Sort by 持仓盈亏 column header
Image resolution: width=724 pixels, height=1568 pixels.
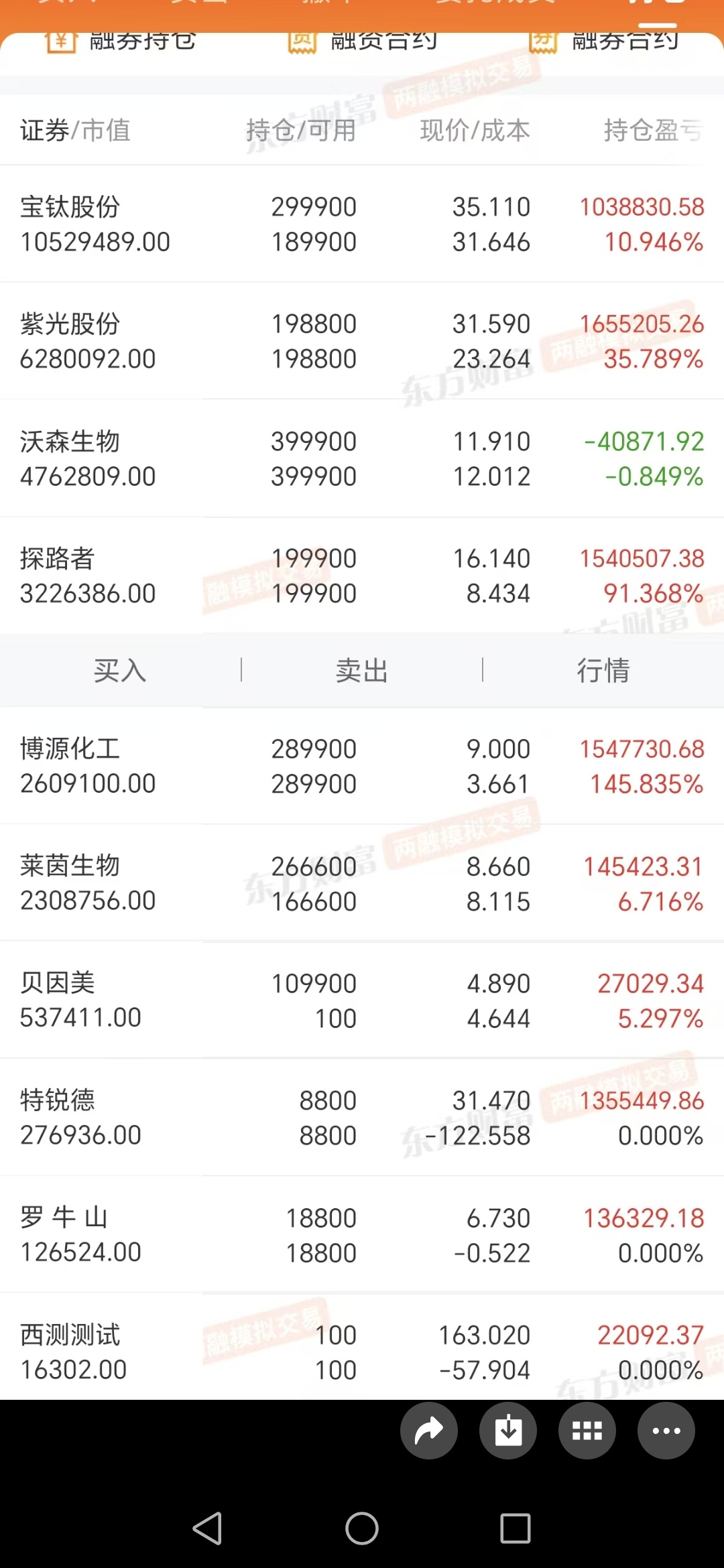654,130
